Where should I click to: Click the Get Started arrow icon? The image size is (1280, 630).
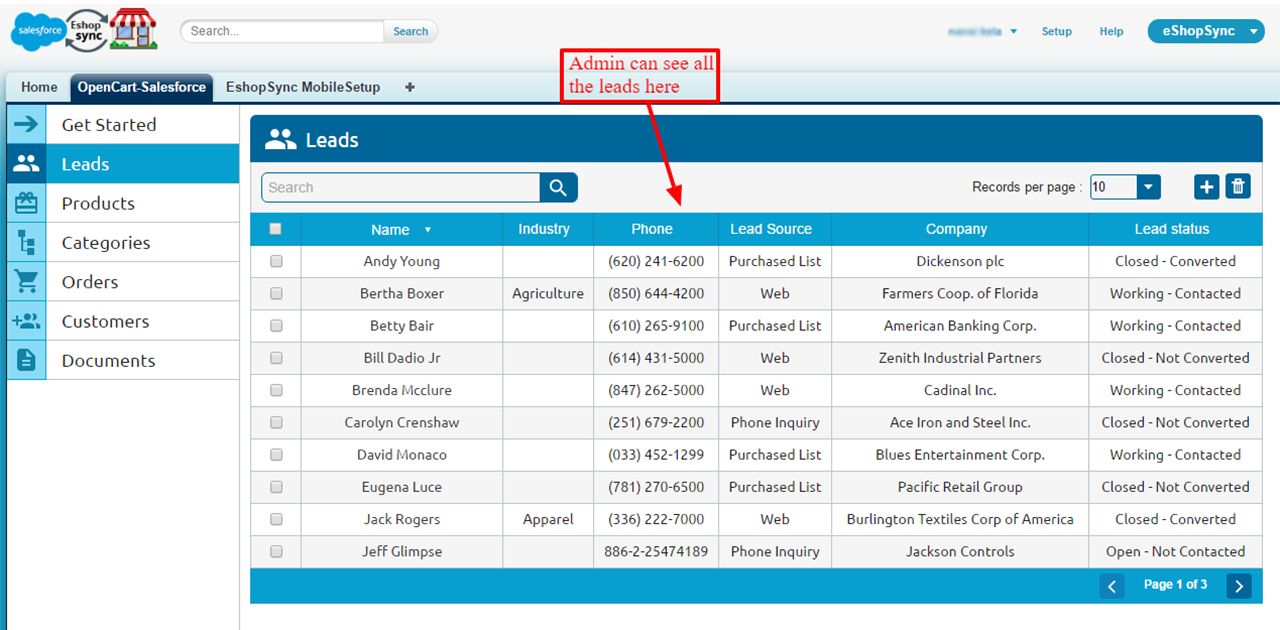(x=26, y=124)
